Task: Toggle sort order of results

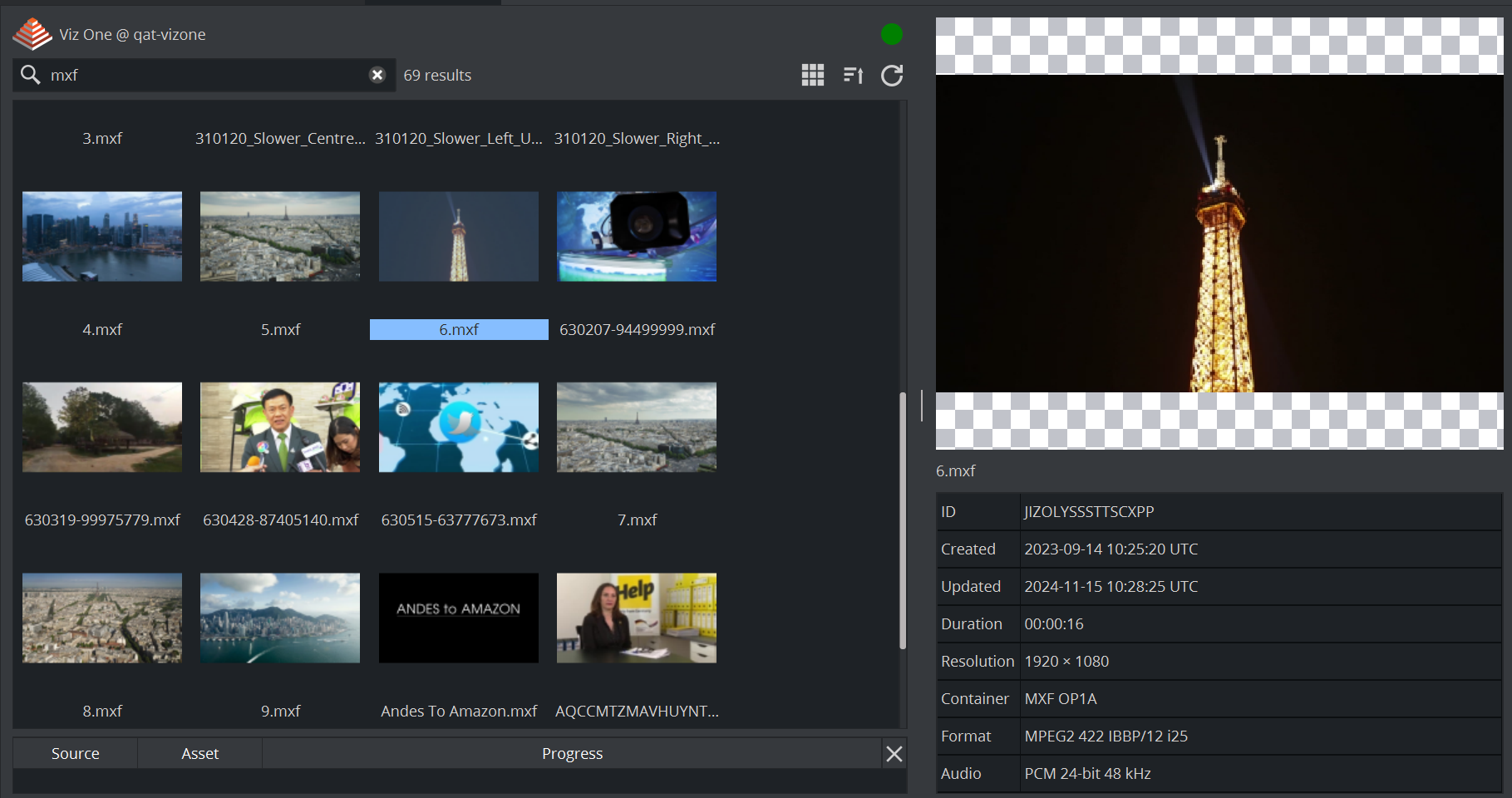Action: [853, 76]
